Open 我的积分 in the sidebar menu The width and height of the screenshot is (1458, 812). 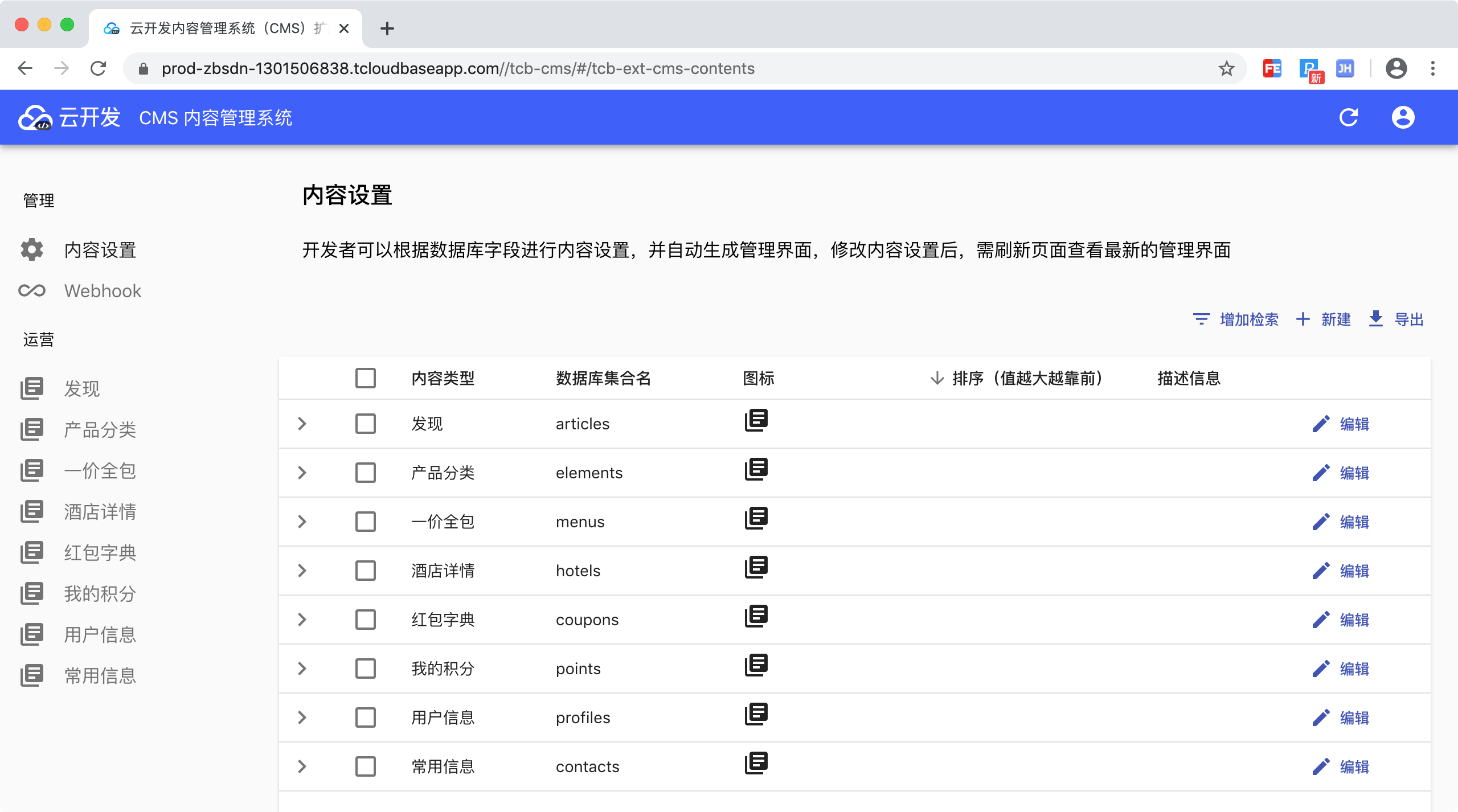[100, 594]
